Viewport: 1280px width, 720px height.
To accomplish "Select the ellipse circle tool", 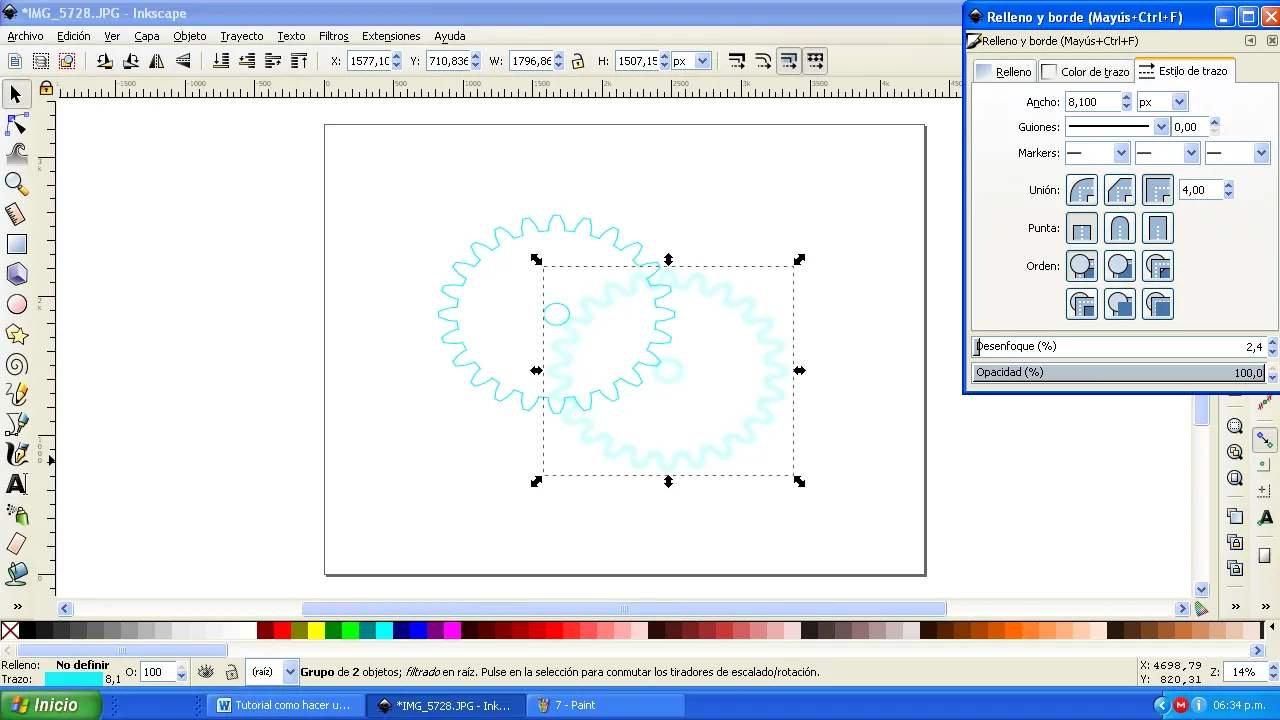I will point(16,304).
